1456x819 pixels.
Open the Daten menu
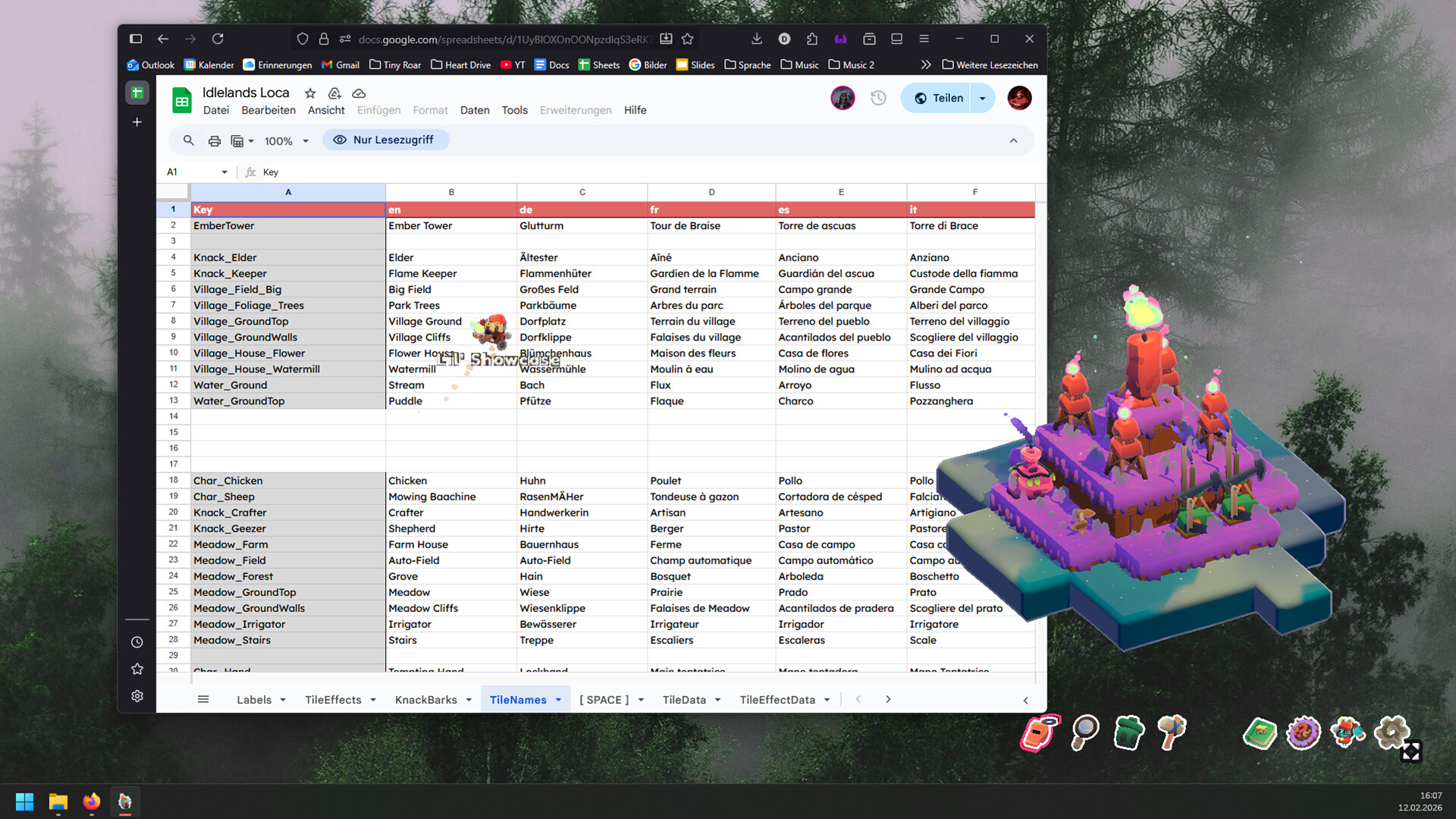coord(474,110)
